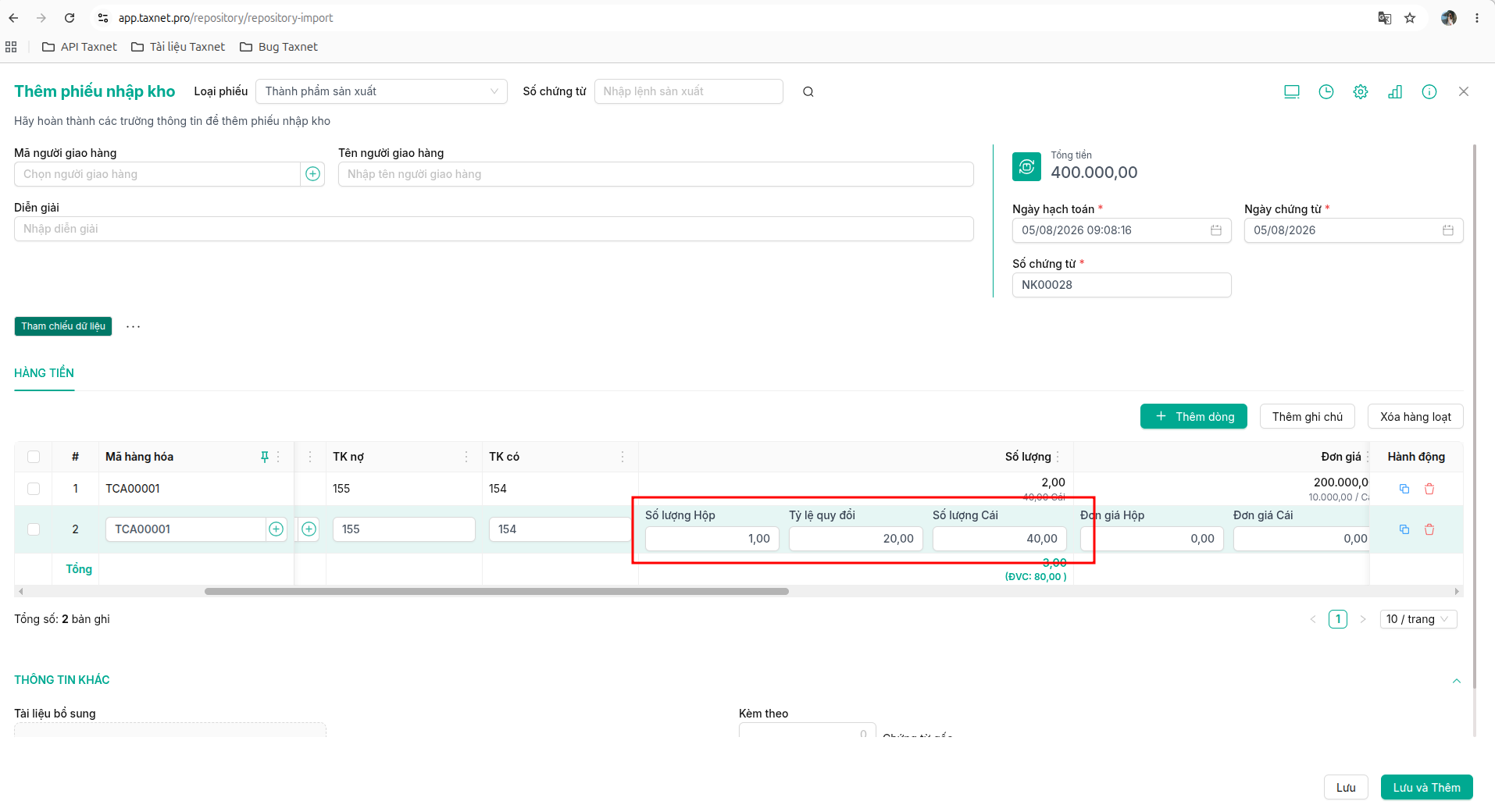This screenshot has width=1495, height=812.
Task: Toggle the select-all header checkbox
Action: [x=34, y=457]
